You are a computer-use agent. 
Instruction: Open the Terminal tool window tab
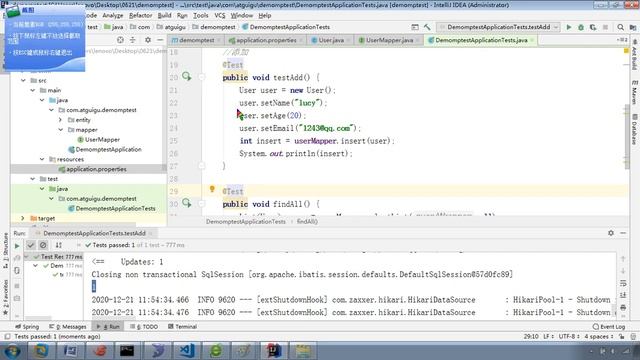click(x=182, y=327)
